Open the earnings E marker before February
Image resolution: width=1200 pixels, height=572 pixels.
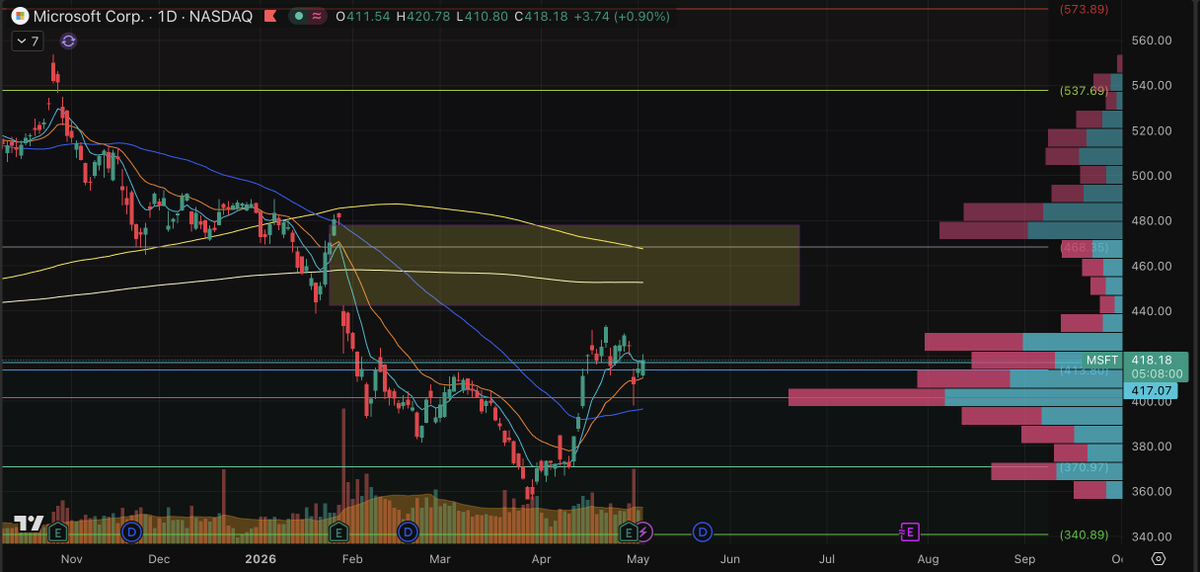point(338,531)
